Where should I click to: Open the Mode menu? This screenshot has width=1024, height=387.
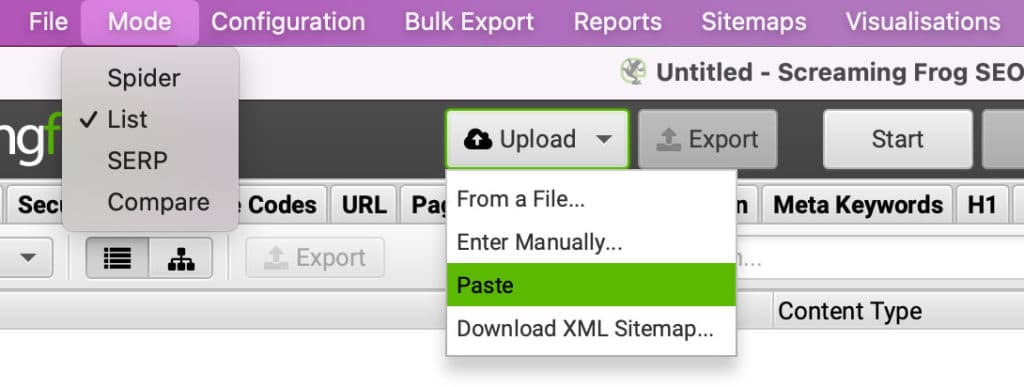[140, 22]
